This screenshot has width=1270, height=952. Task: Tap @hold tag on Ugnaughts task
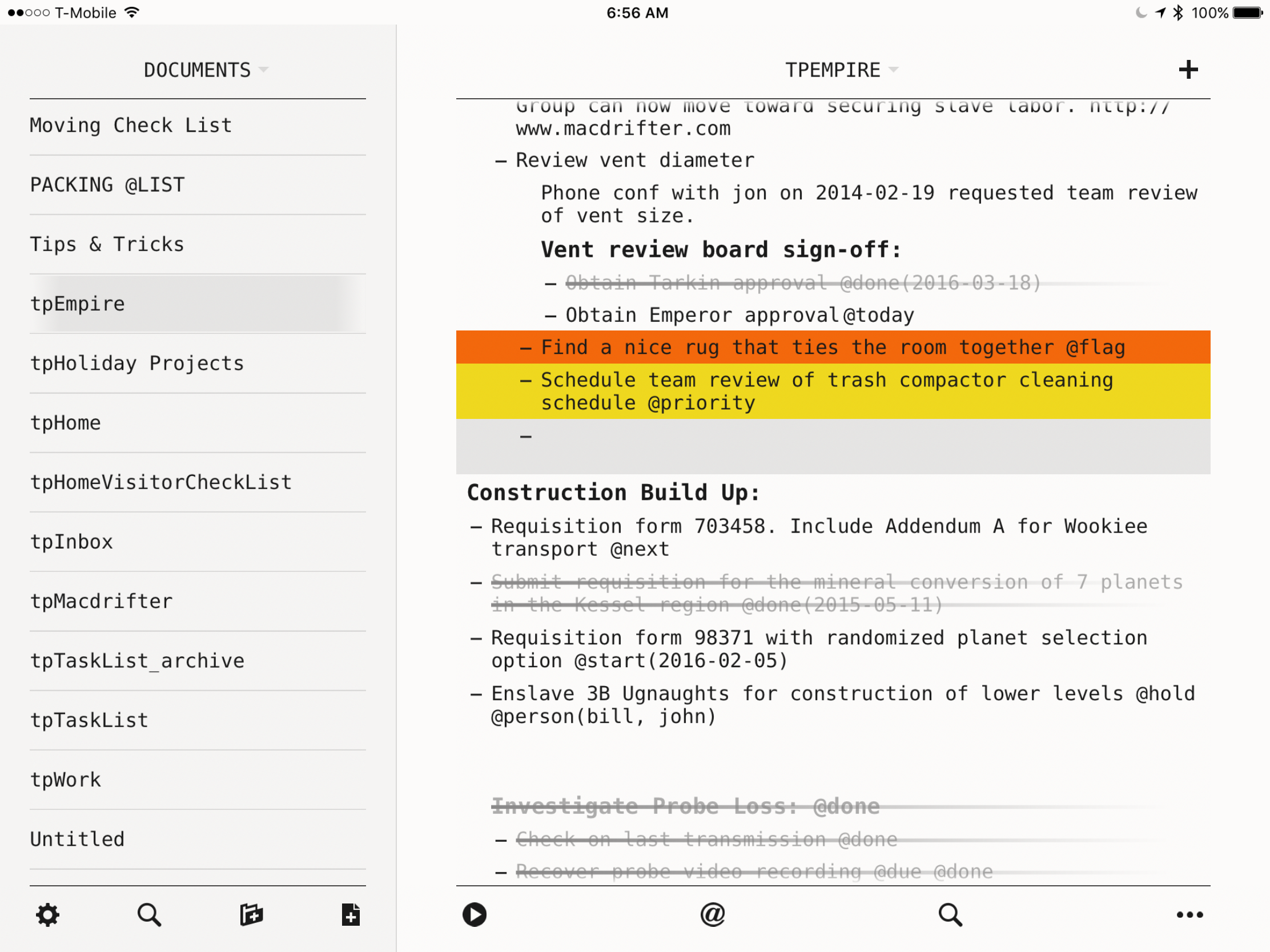[x=1165, y=694]
